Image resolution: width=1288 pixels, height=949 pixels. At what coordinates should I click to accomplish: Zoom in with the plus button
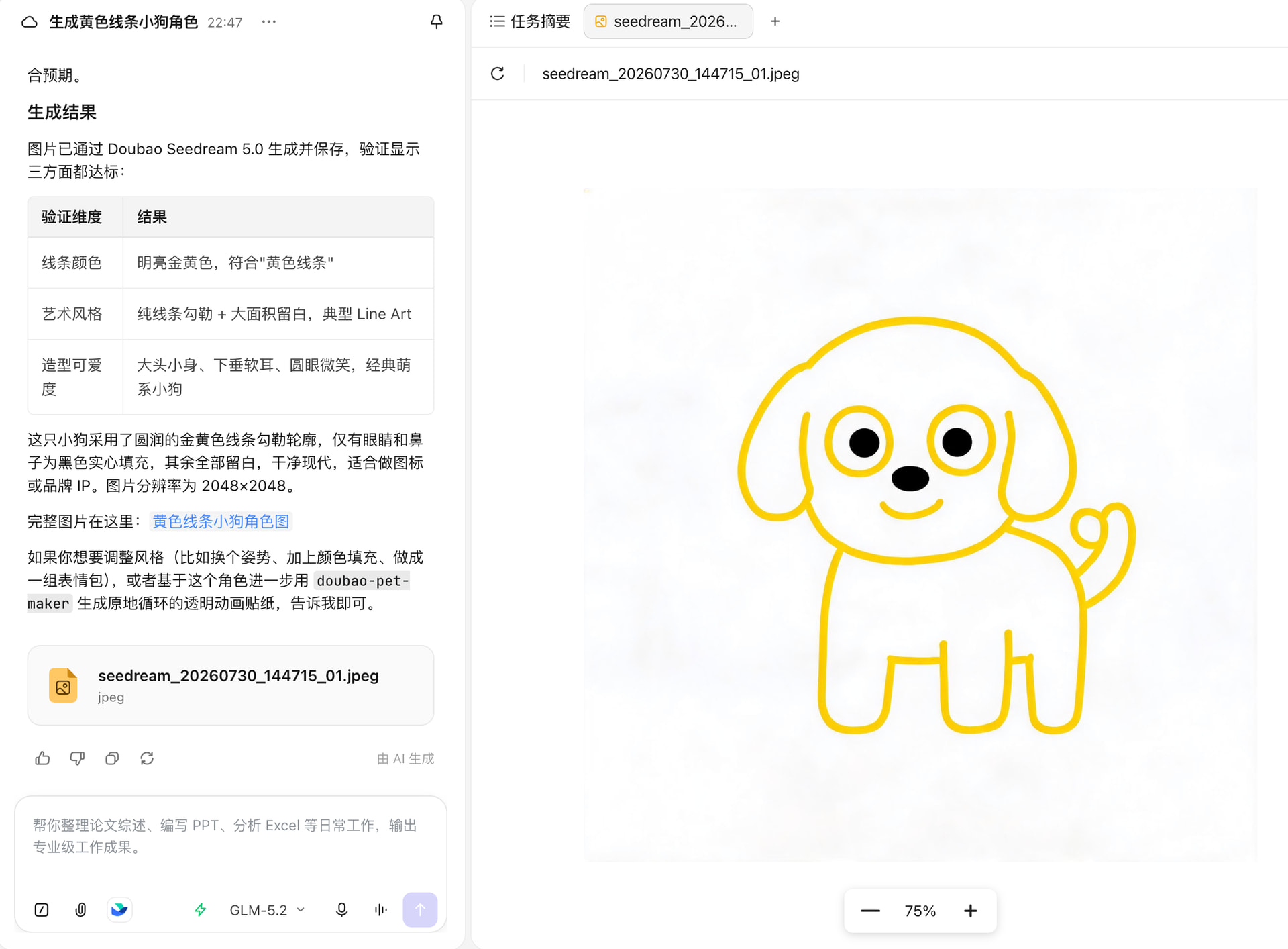[x=971, y=911]
